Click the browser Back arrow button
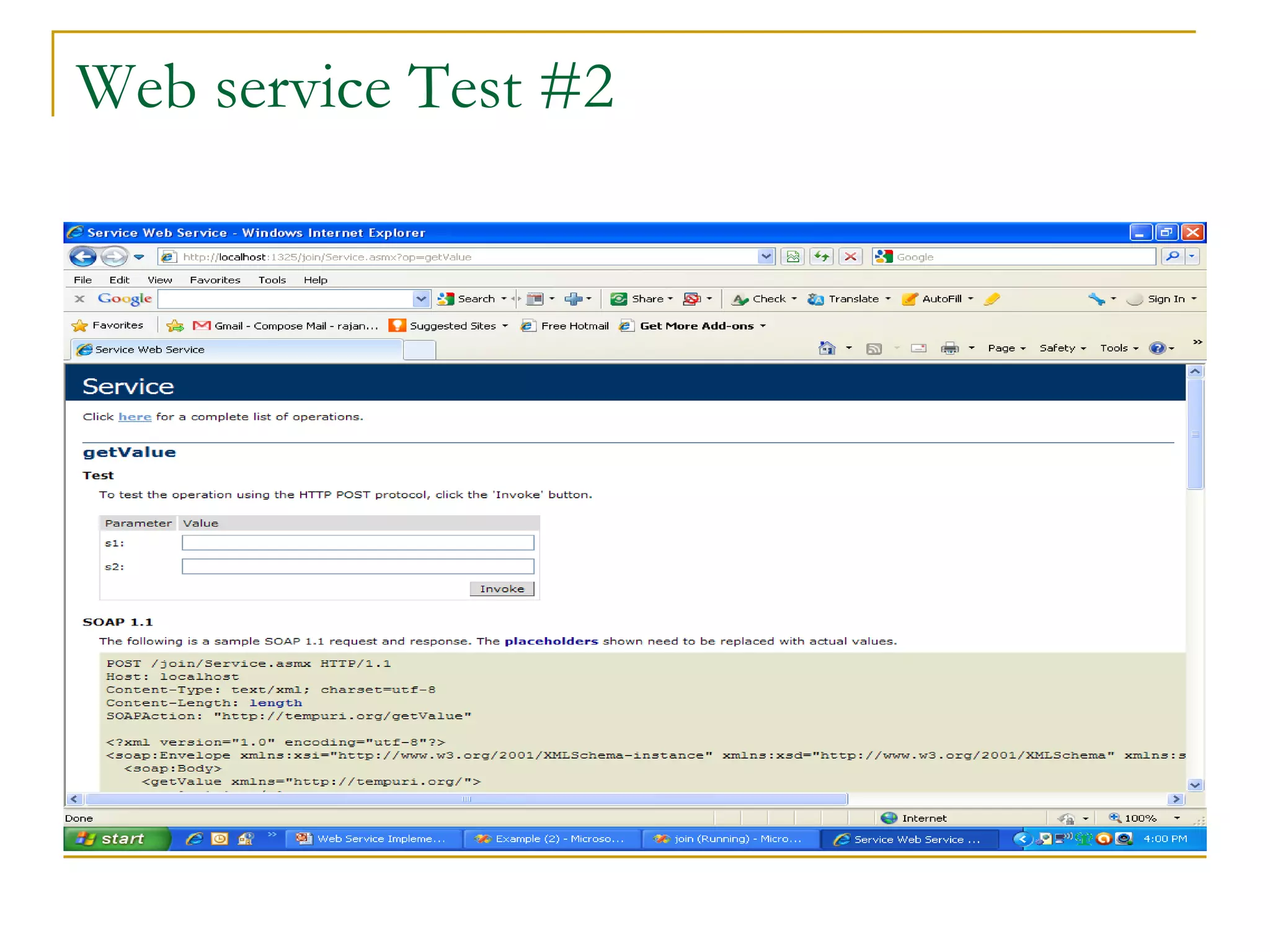The image size is (1270, 952). click(x=82, y=256)
